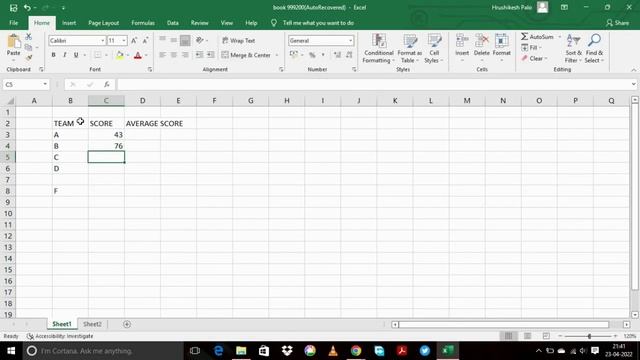The image size is (640, 360).
Task: Add a new sheet with the plus icon
Action: point(127,324)
